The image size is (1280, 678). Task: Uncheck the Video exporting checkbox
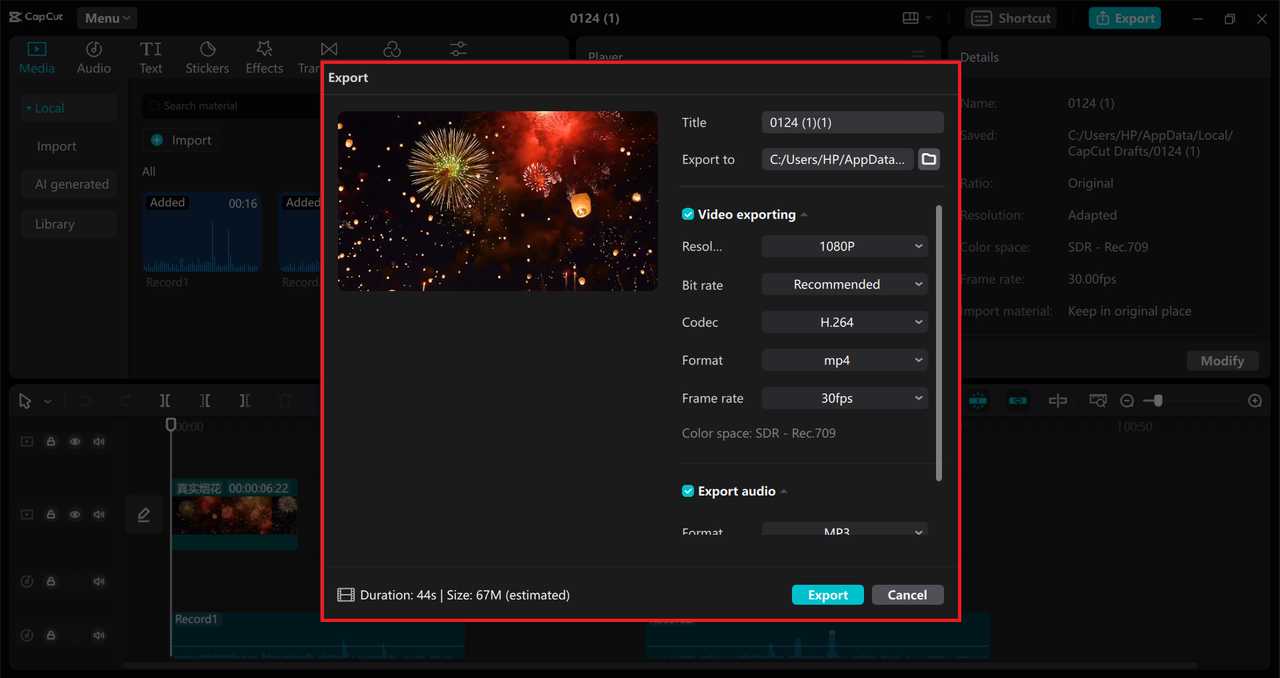pos(688,214)
